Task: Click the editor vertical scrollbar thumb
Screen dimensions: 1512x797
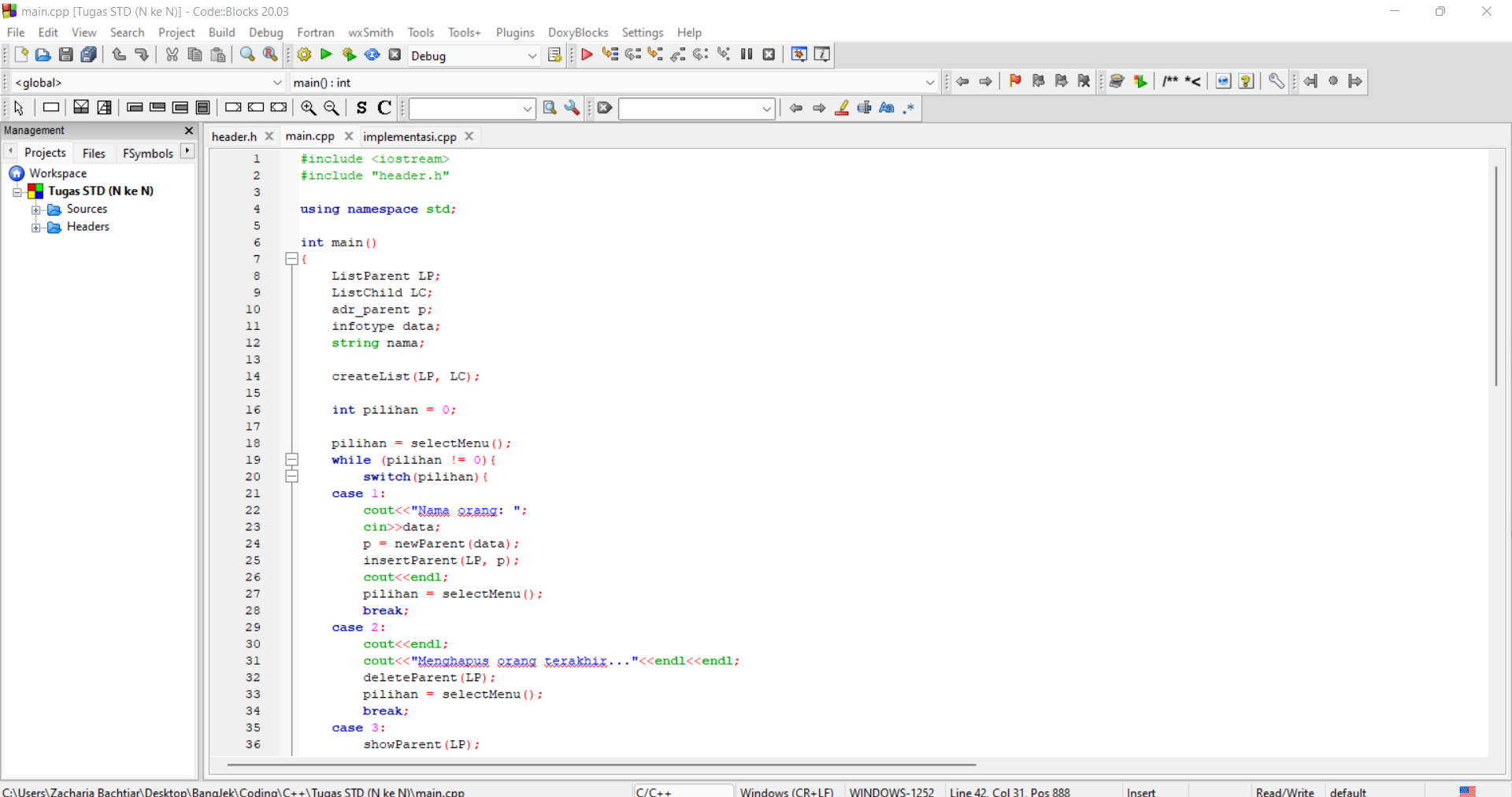Action: click(x=1496, y=276)
